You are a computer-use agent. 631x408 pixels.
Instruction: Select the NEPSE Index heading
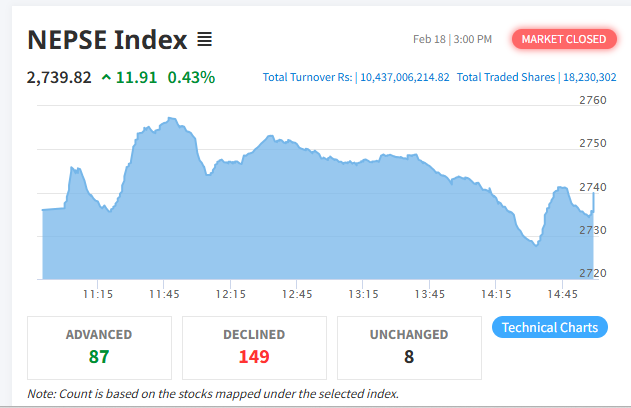pyautogui.click(x=107, y=40)
